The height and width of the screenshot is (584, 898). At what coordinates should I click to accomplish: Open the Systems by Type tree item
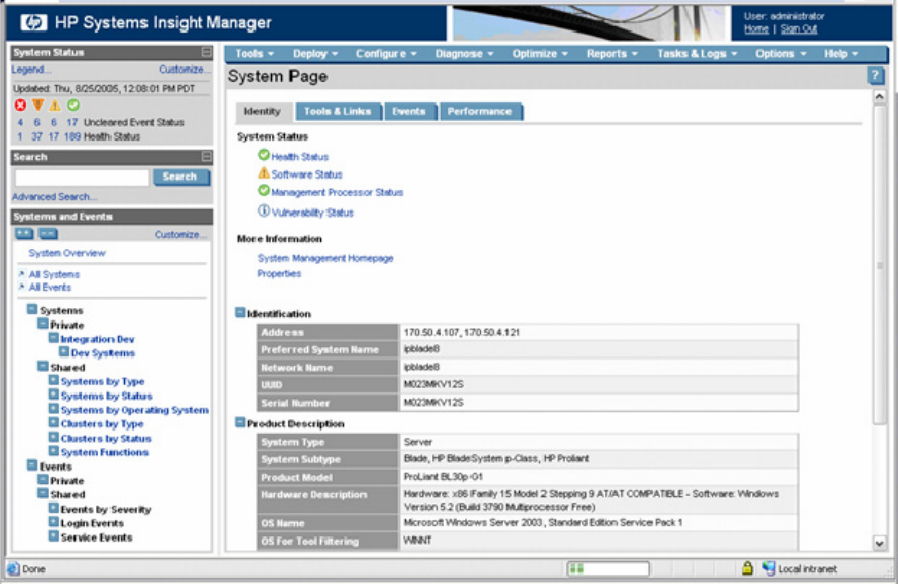(103, 381)
